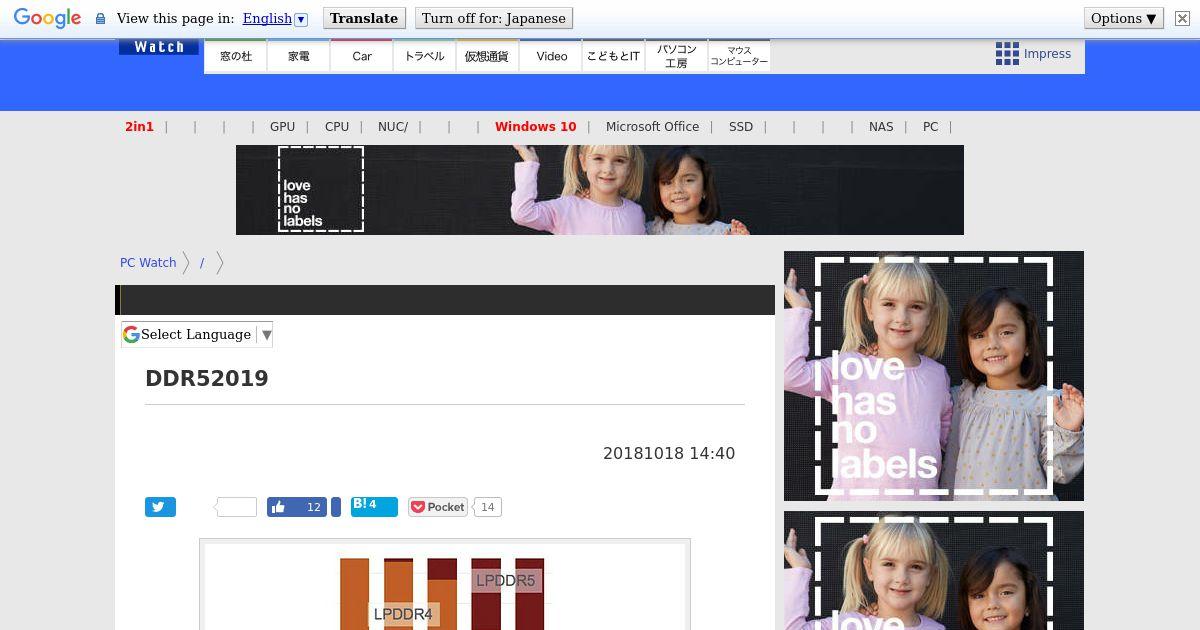1200x630 pixels.
Task: Click the NAS topic link
Action: coord(881,127)
